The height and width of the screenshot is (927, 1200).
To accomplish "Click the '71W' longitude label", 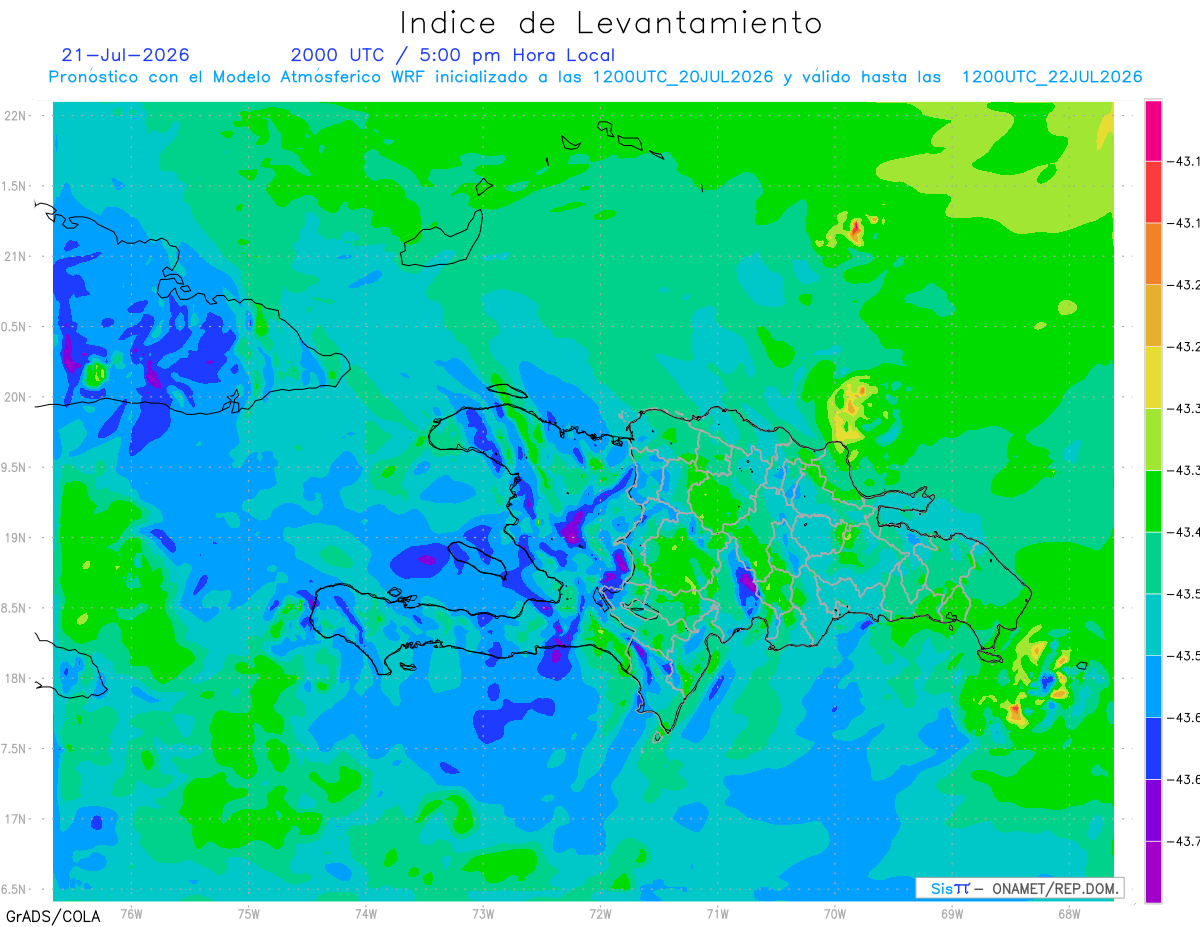I will pyautogui.click(x=717, y=914).
